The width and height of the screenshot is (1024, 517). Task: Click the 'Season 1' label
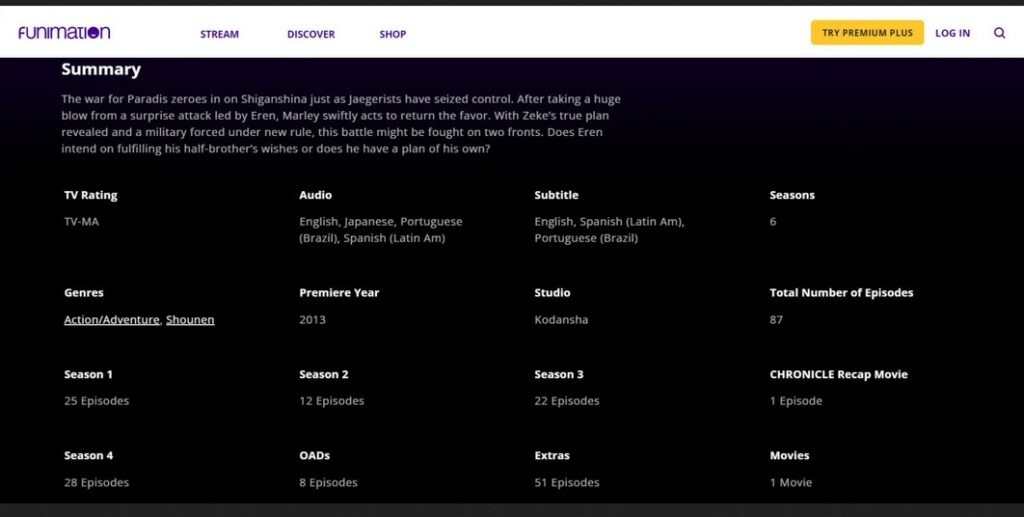pyautogui.click(x=88, y=375)
